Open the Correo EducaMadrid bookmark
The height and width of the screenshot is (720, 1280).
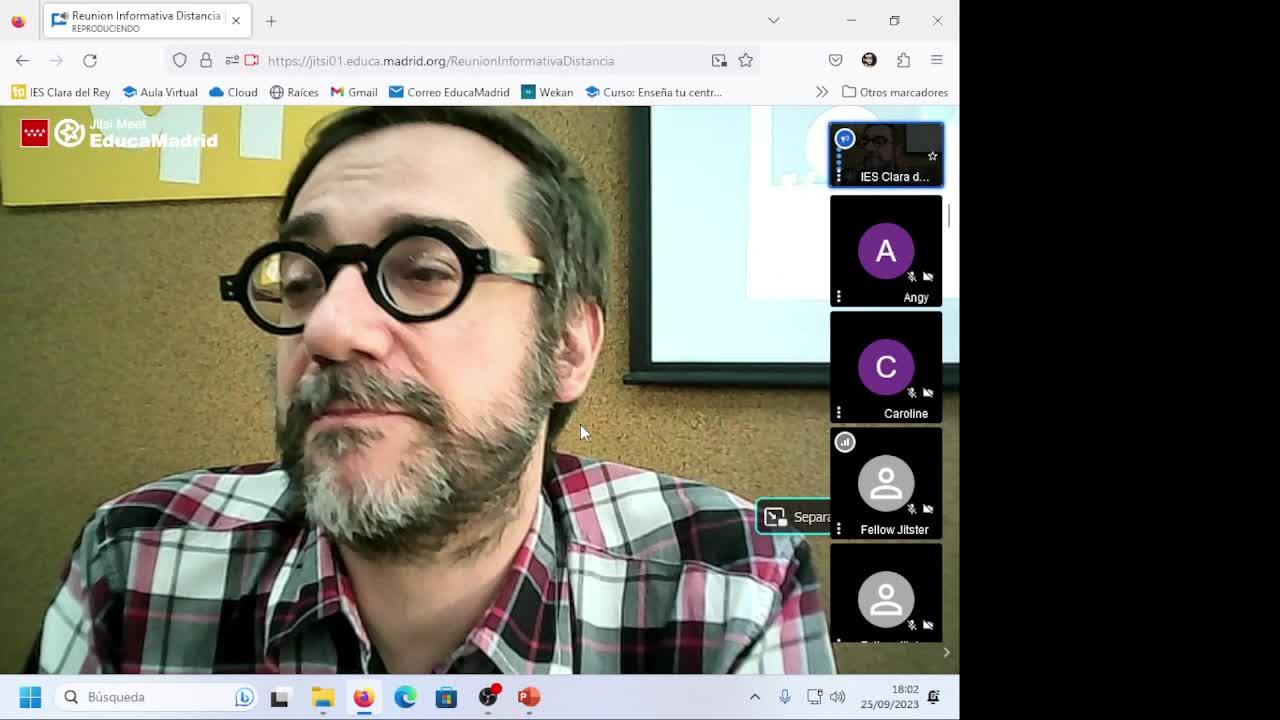449,92
